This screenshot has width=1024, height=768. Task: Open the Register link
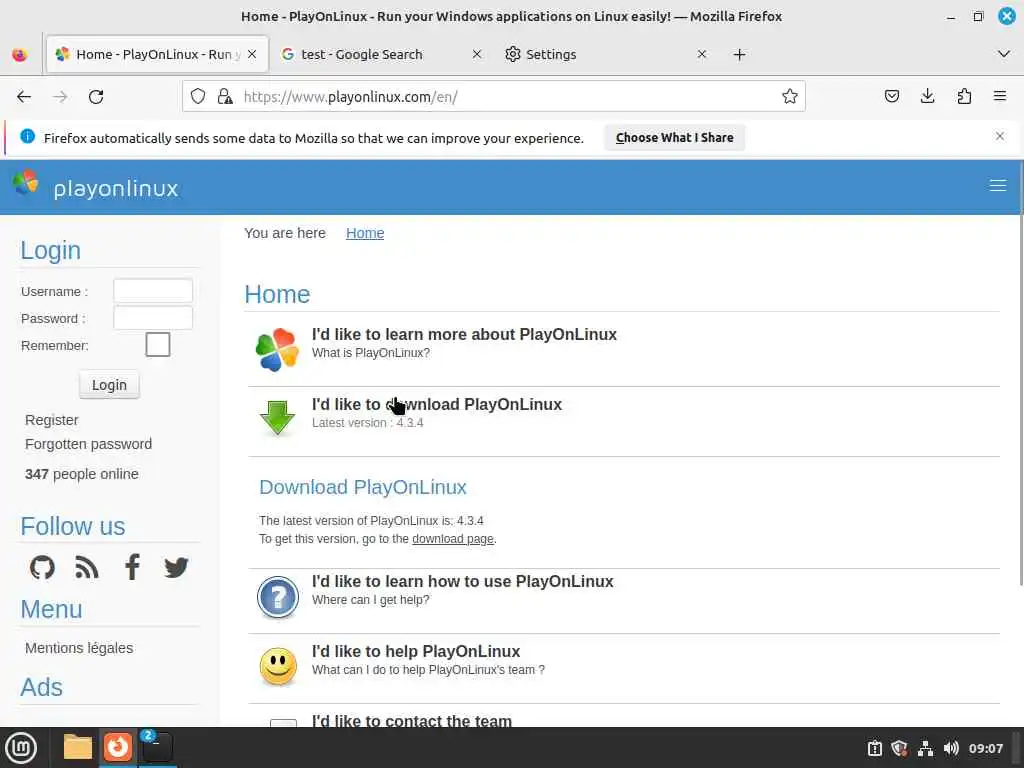(52, 420)
